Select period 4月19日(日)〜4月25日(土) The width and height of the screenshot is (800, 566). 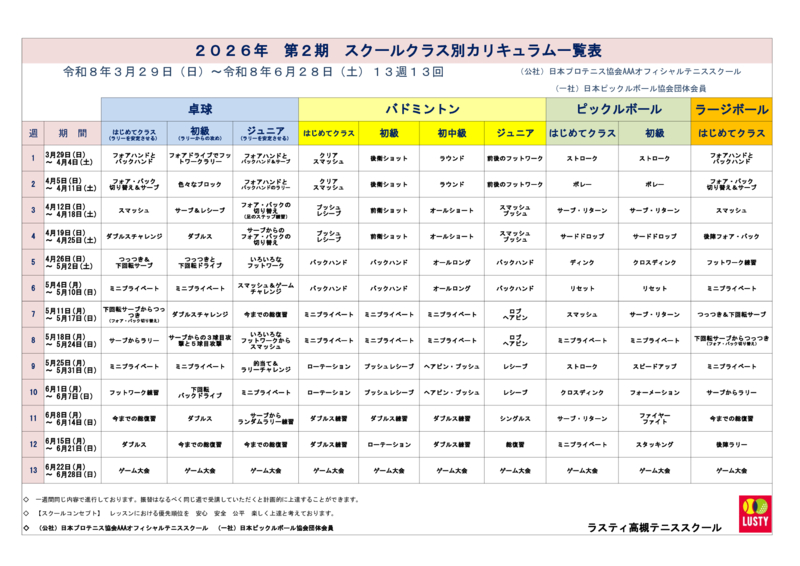(x=72, y=236)
